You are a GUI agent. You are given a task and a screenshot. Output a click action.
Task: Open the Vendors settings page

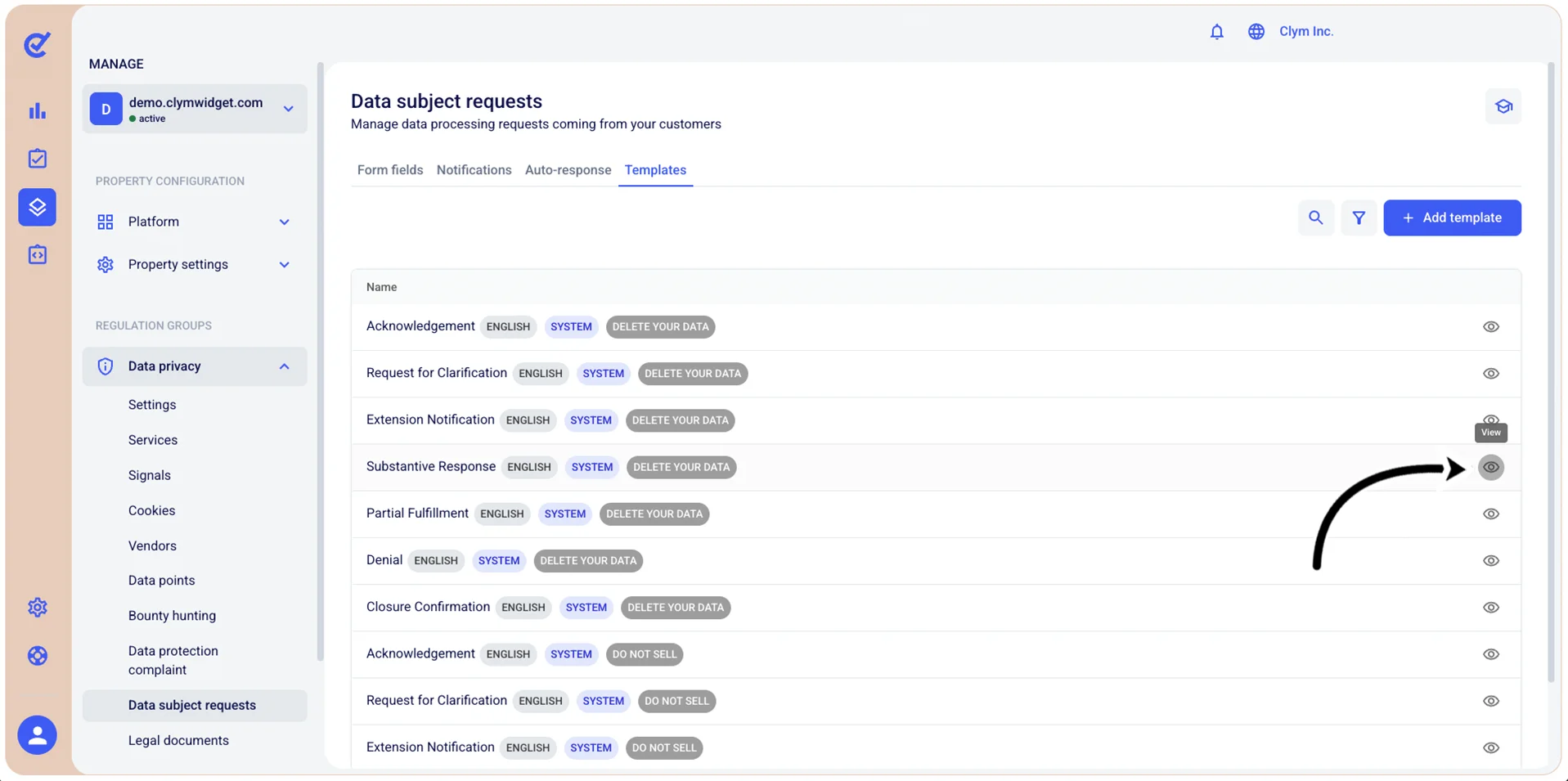[x=152, y=545]
